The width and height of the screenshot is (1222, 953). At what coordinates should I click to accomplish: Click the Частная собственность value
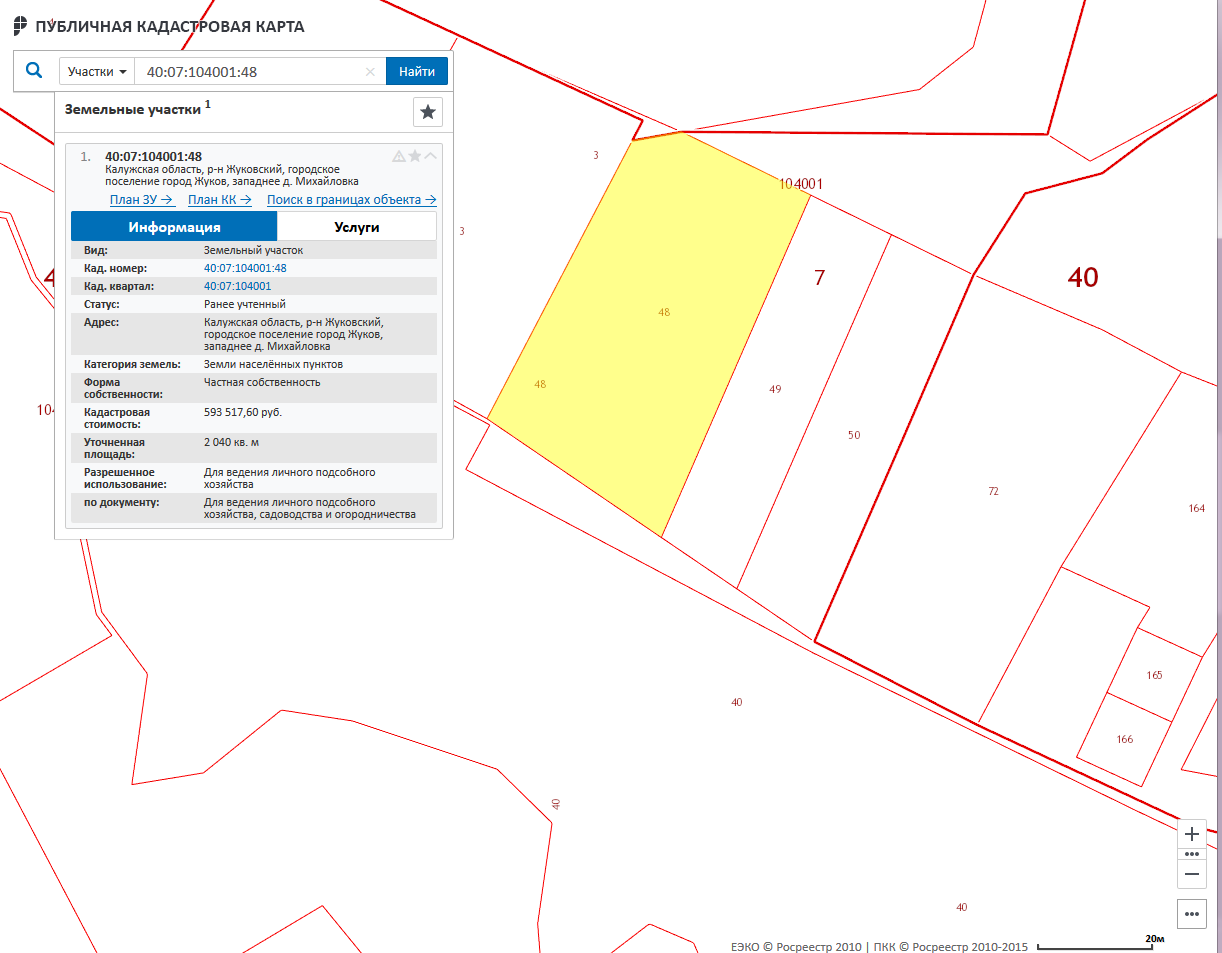(262, 382)
